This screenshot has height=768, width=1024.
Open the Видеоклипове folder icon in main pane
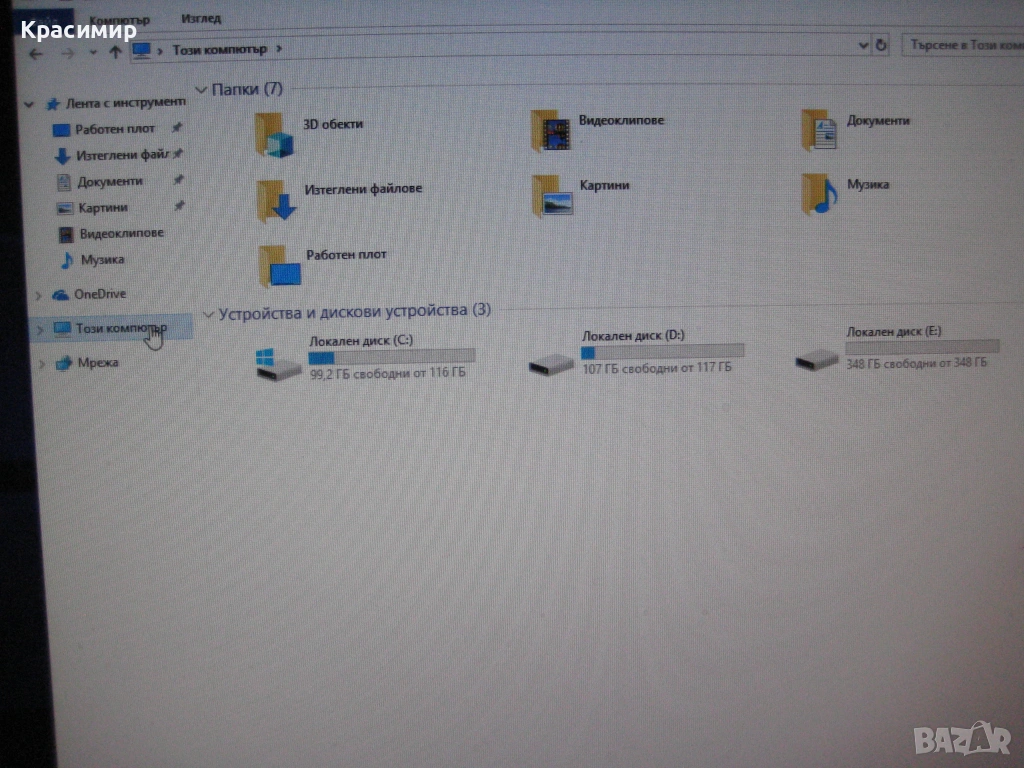point(551,131)
